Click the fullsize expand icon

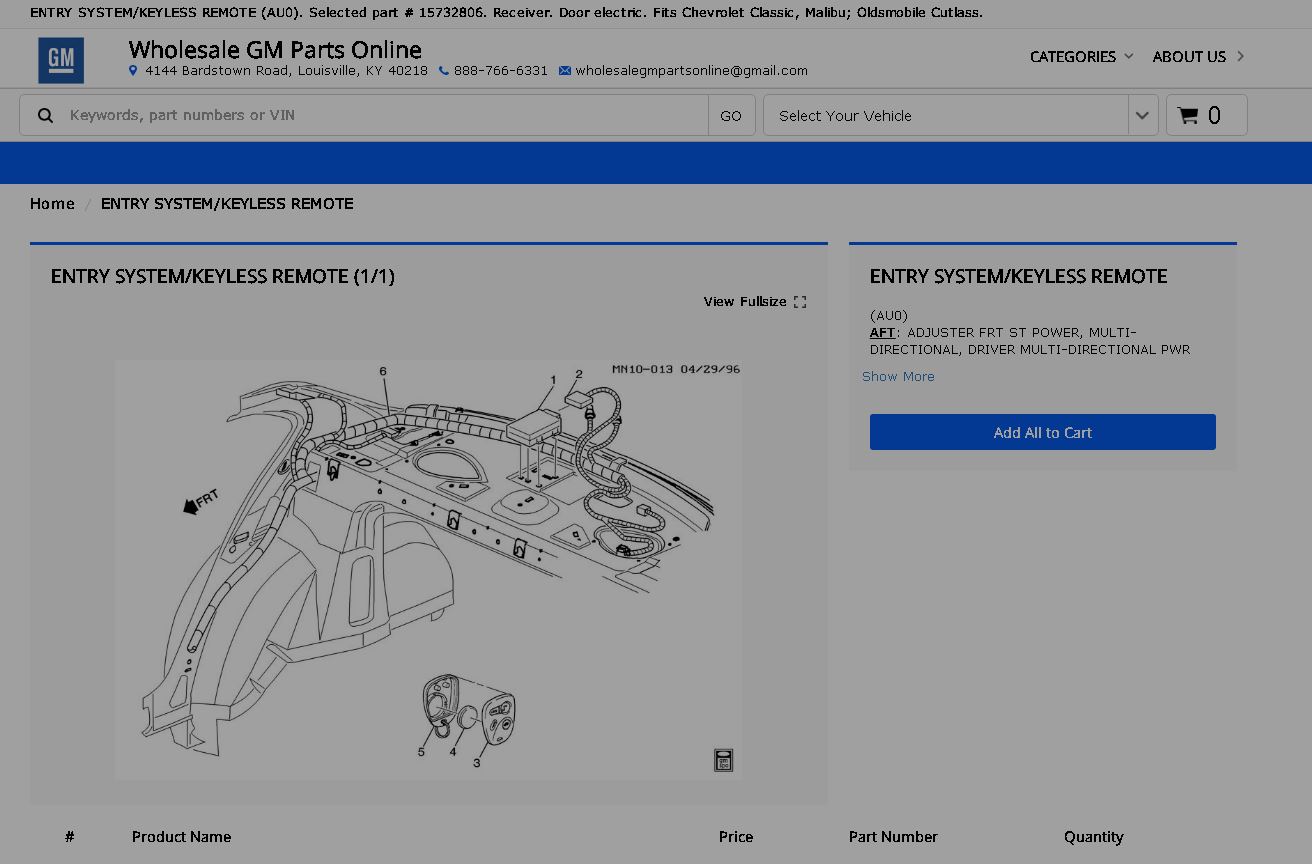tap(800, 302)
